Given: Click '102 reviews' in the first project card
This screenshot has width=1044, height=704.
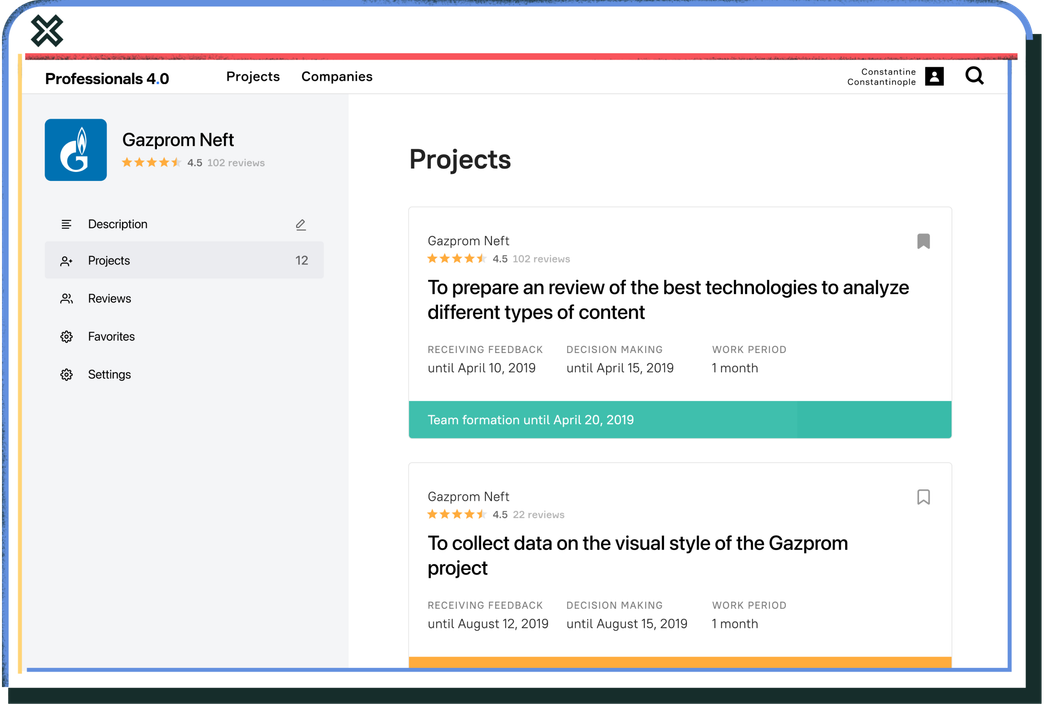Looking at the screenshot, I should coord(541,259).
